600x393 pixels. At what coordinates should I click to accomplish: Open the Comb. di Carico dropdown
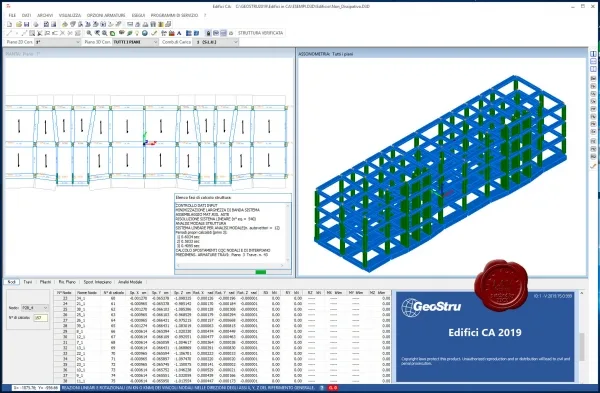(x=216, y=42)
